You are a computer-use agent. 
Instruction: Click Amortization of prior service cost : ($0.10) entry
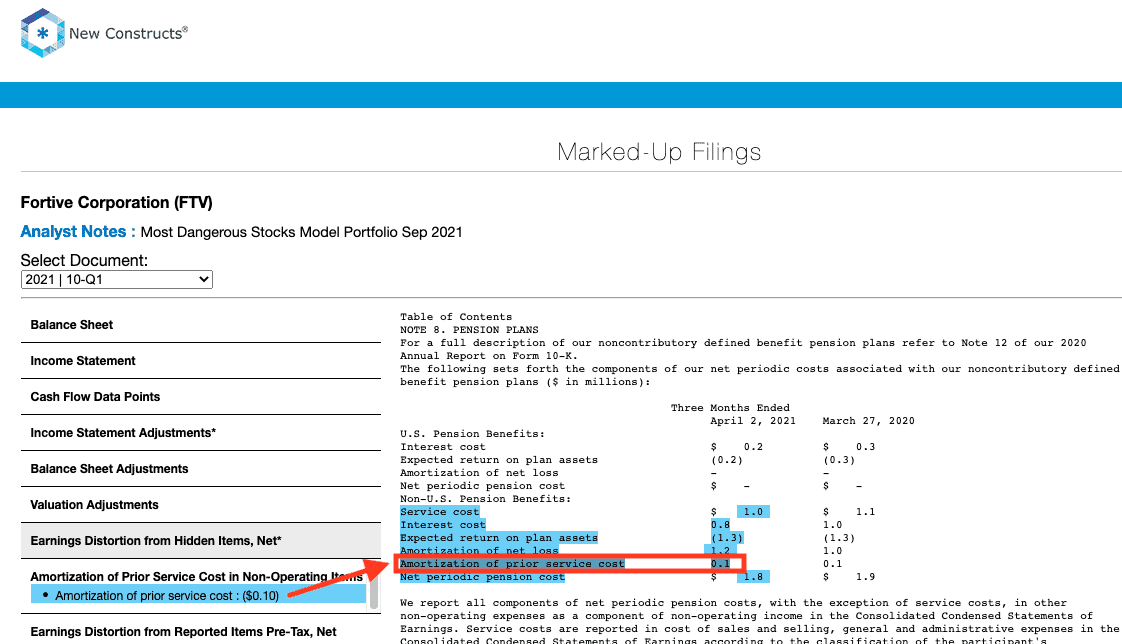coord(198,595)
